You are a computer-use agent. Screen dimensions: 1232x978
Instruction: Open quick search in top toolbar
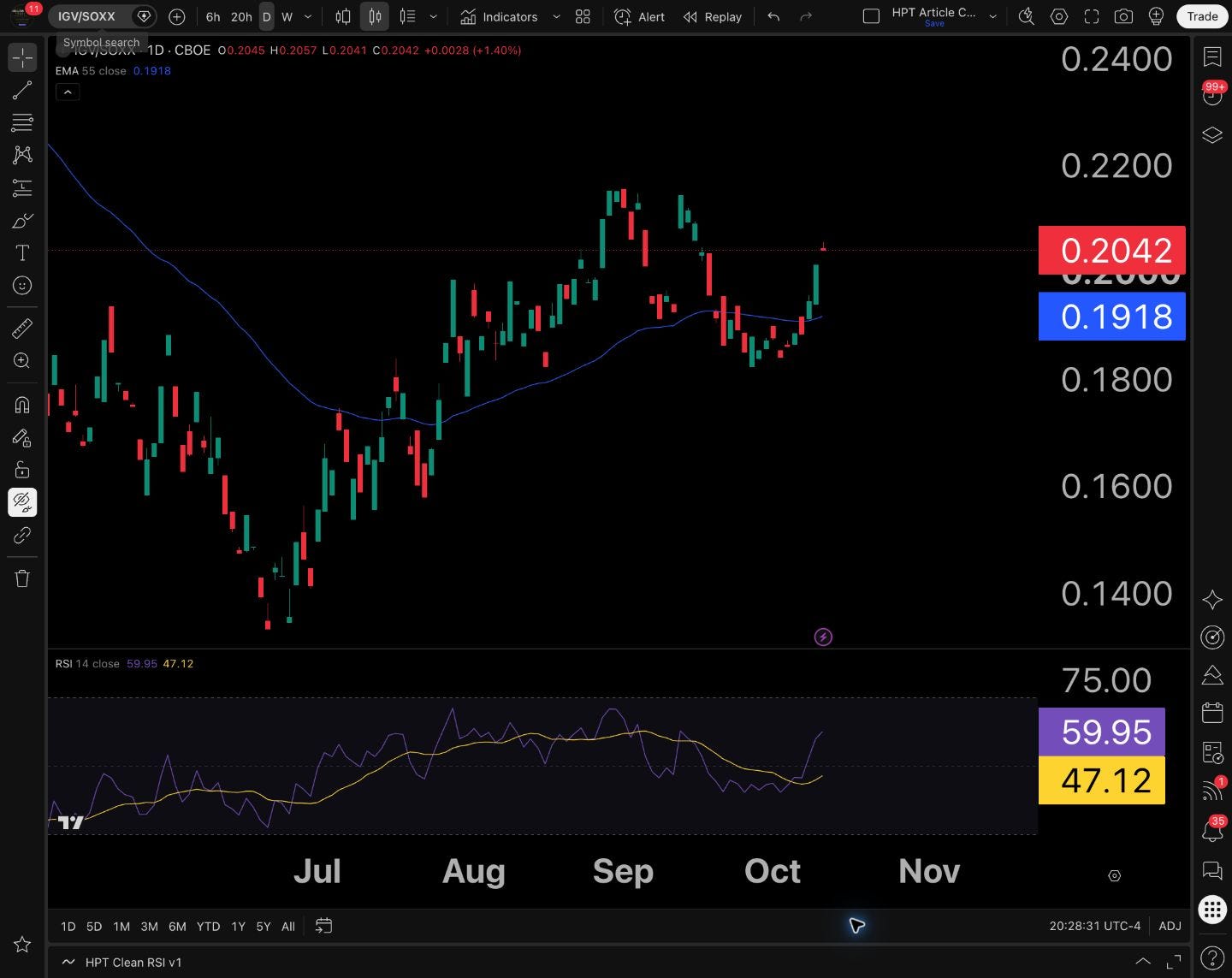point(1027,16)
